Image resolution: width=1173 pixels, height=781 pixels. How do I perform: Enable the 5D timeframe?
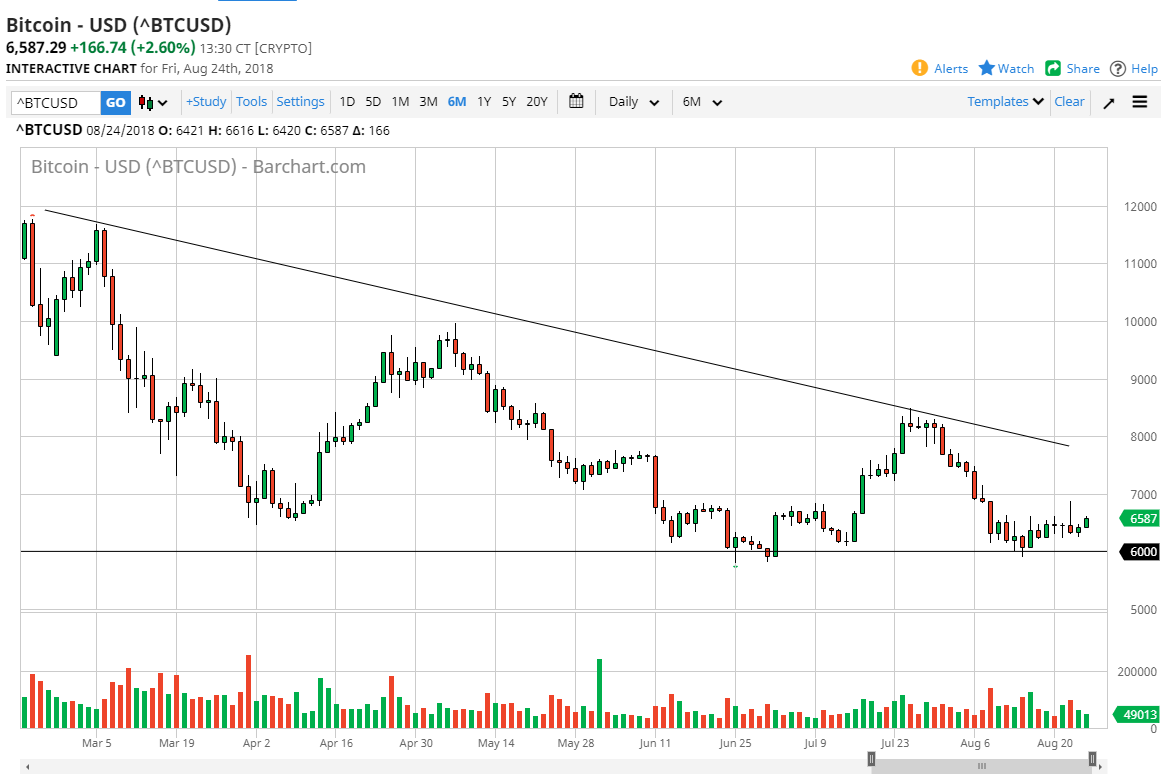pos(373,101)
